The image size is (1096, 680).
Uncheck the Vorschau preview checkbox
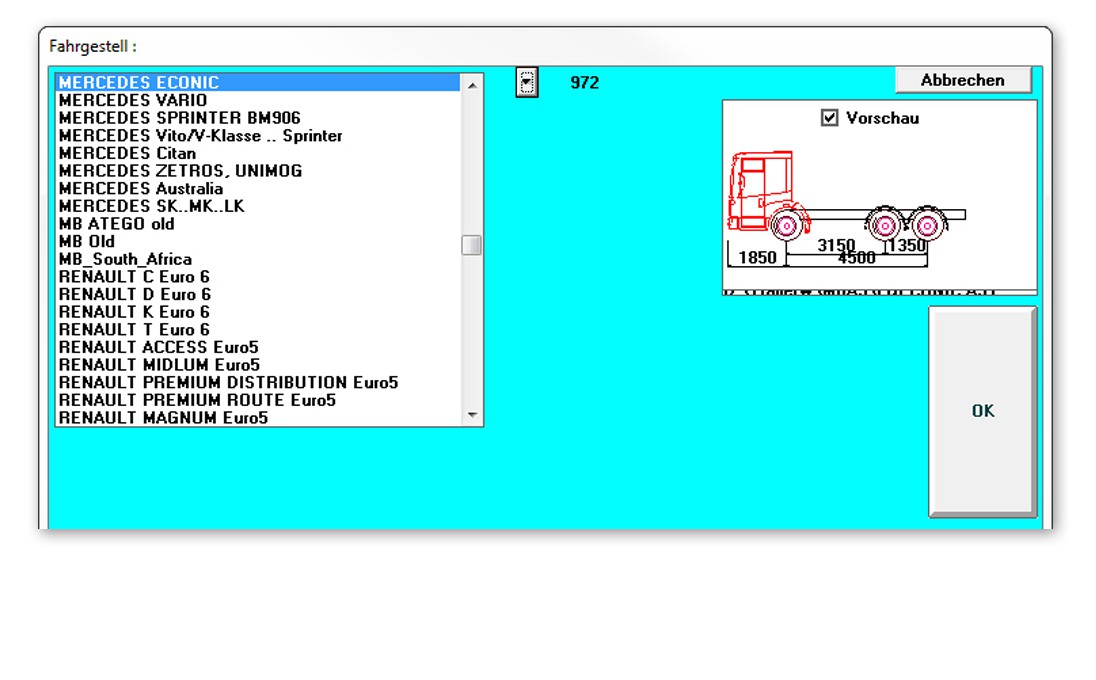(x=829, y=117)
